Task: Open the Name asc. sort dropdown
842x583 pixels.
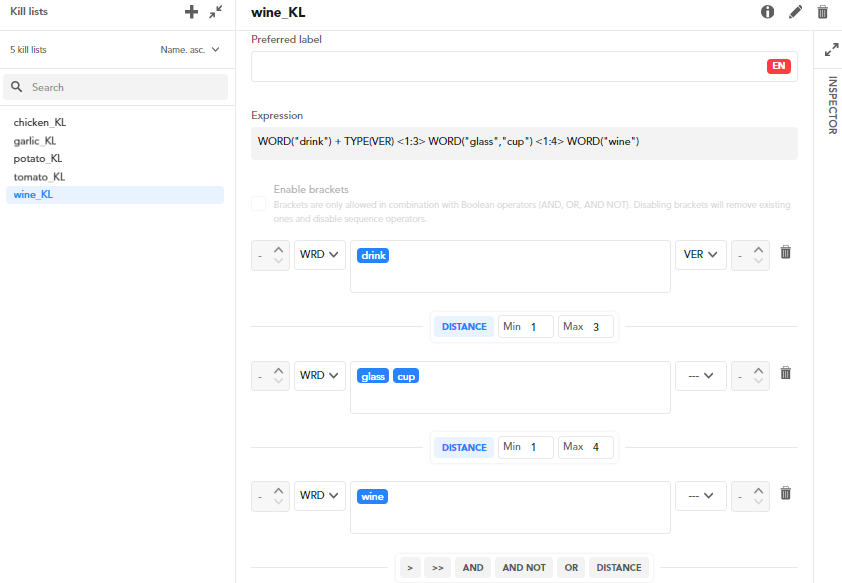Action: pyautogui.click(x=190, y=49)
